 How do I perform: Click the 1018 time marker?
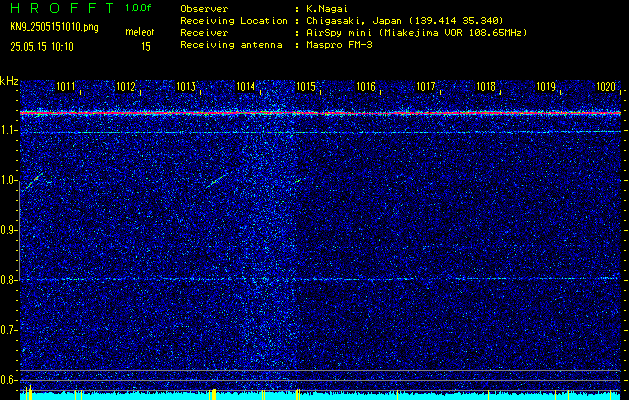click(x=486, y=86)
